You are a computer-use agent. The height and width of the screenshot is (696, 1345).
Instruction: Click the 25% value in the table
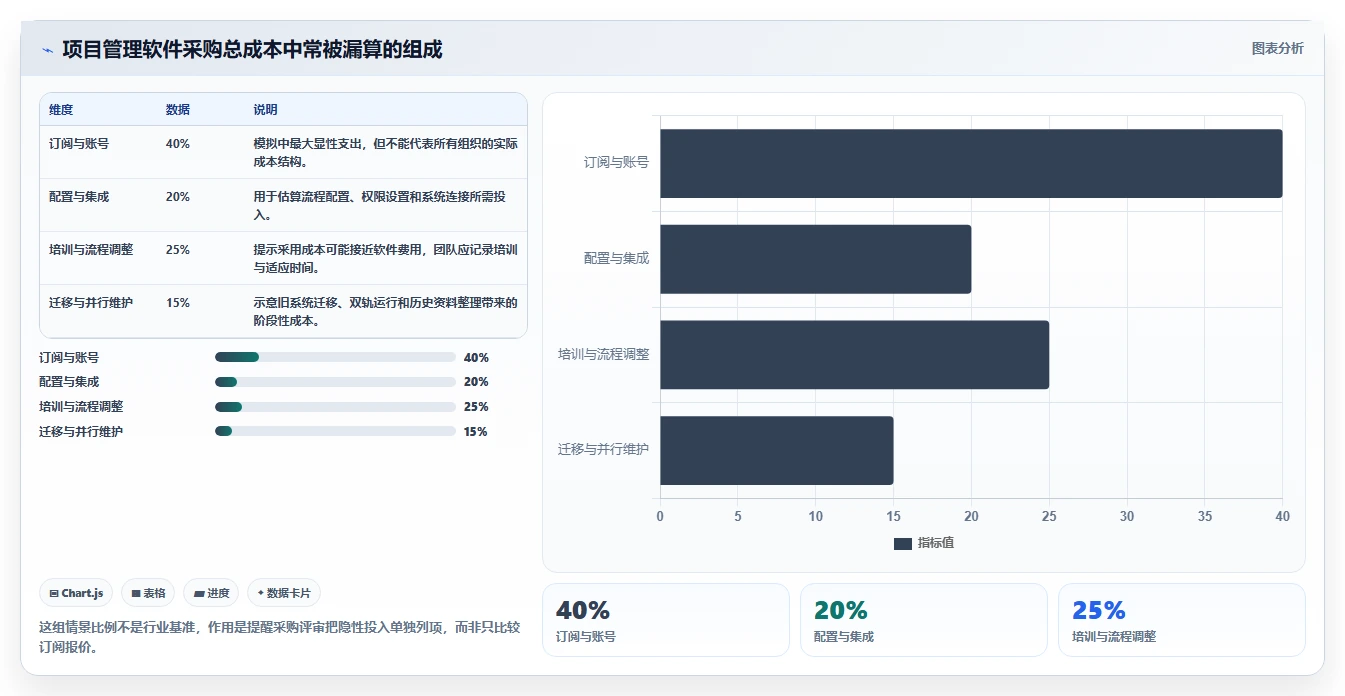pos(178,250)
